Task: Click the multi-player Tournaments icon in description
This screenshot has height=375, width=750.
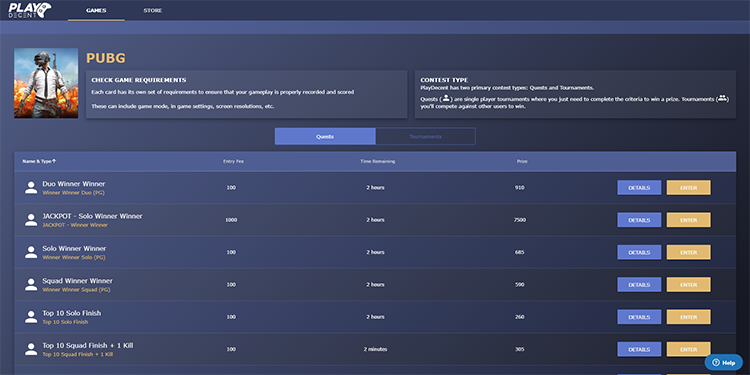Action: [722, 98]
